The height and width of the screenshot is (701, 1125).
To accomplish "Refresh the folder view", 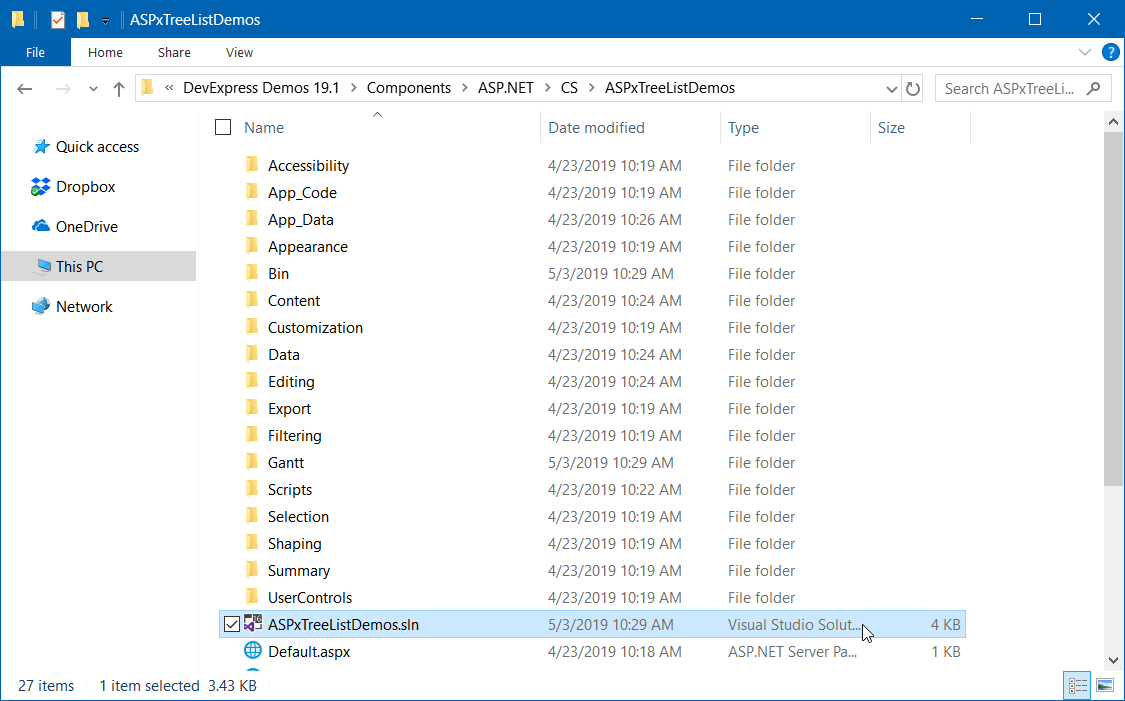I will tap(913, 89).
